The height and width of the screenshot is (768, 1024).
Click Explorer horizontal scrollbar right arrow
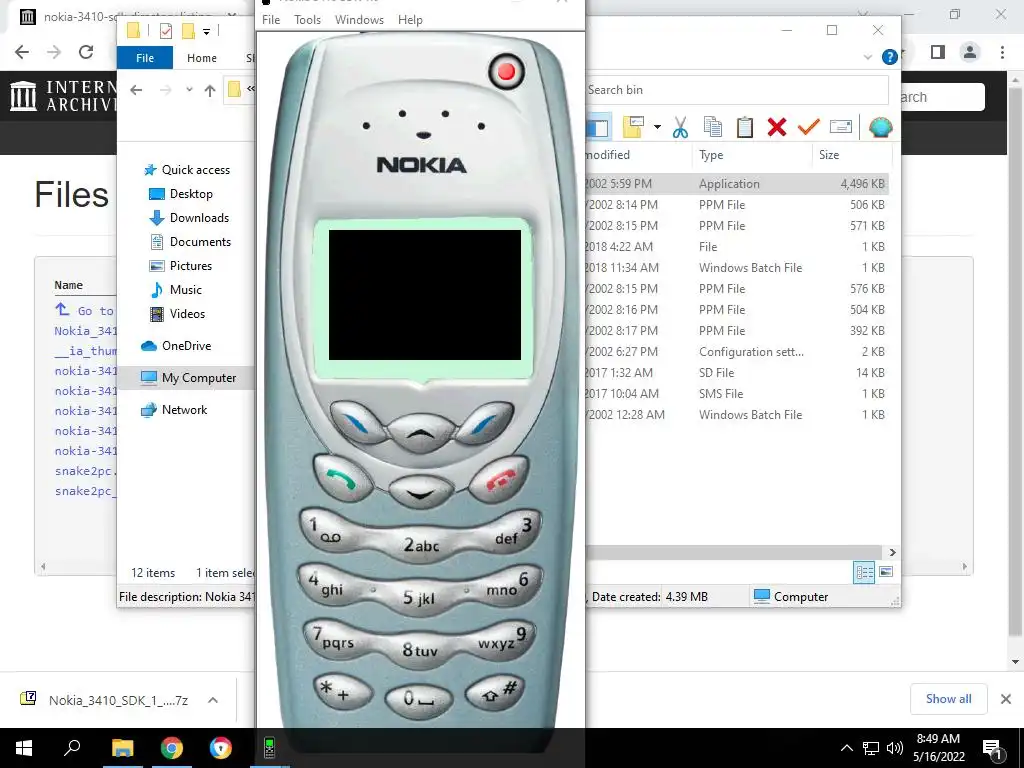tap(892, 552)
